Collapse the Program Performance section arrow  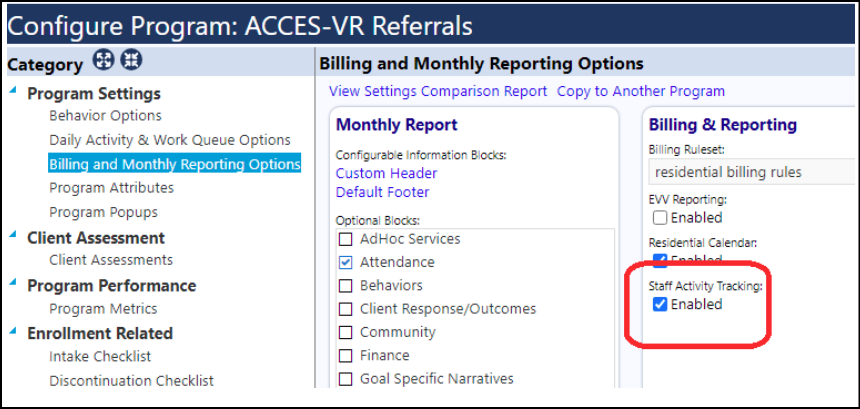pyautogui.click(x=14, y=283)
